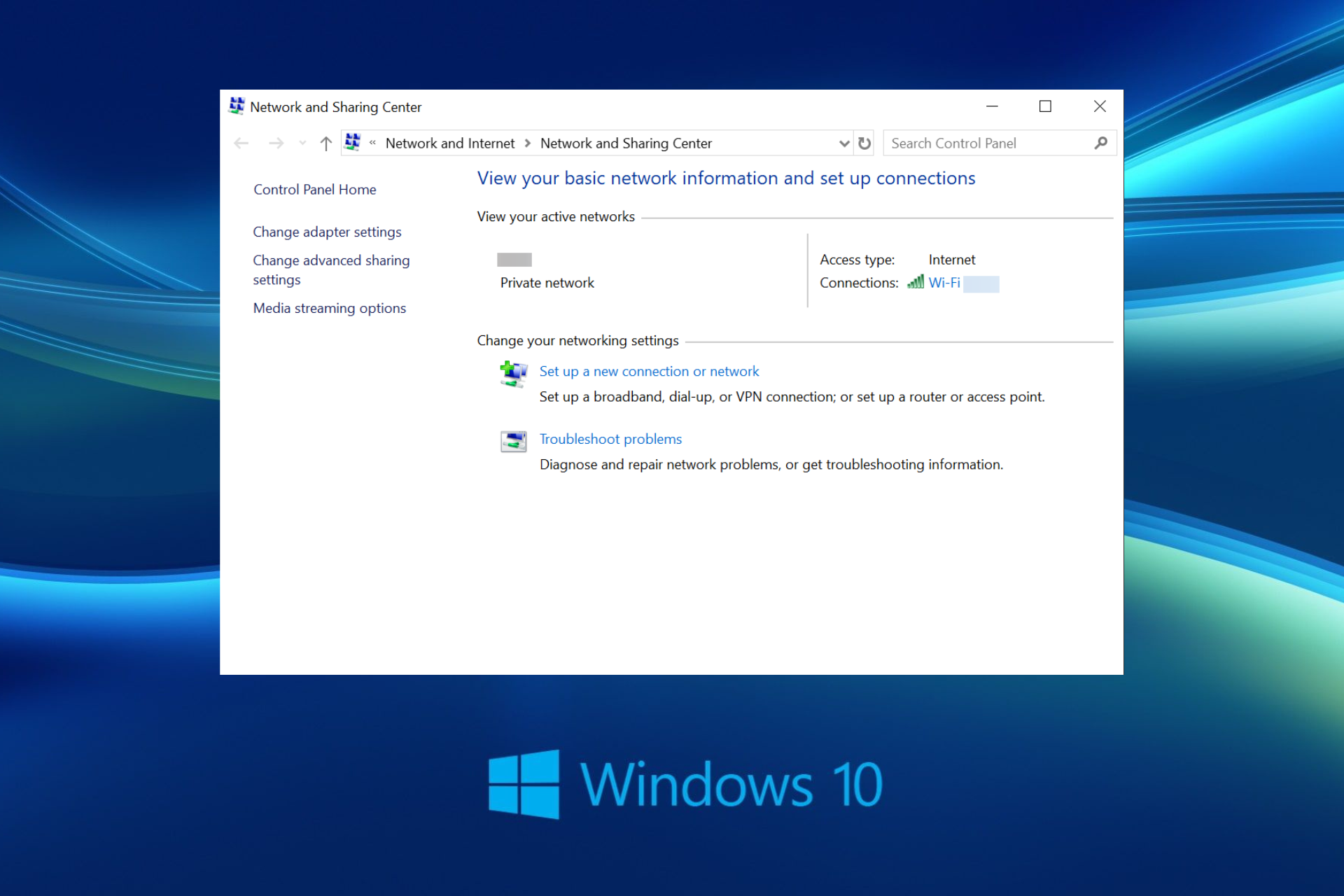Viewport: 1344px width, 896px height.
Task: Minimize the Network and Sharing Center window
Action: [x=992, y=106]
